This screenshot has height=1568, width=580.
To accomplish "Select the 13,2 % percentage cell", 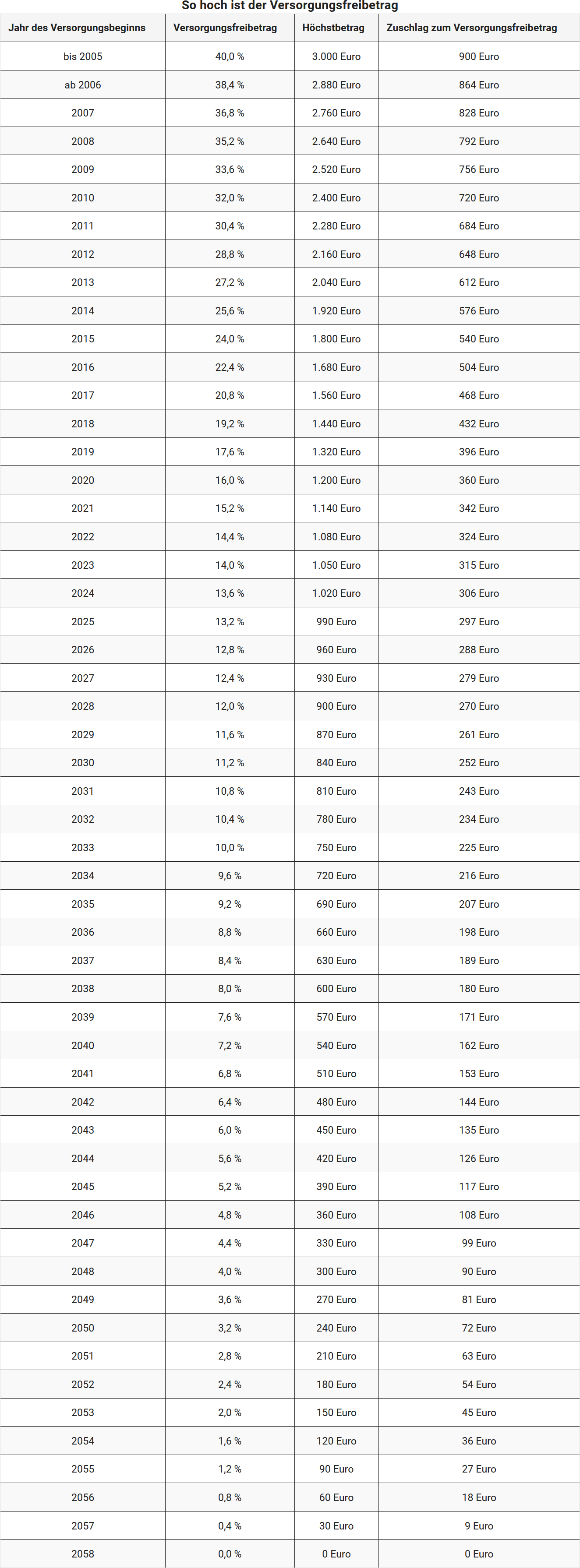I will (x=230, y=622).
